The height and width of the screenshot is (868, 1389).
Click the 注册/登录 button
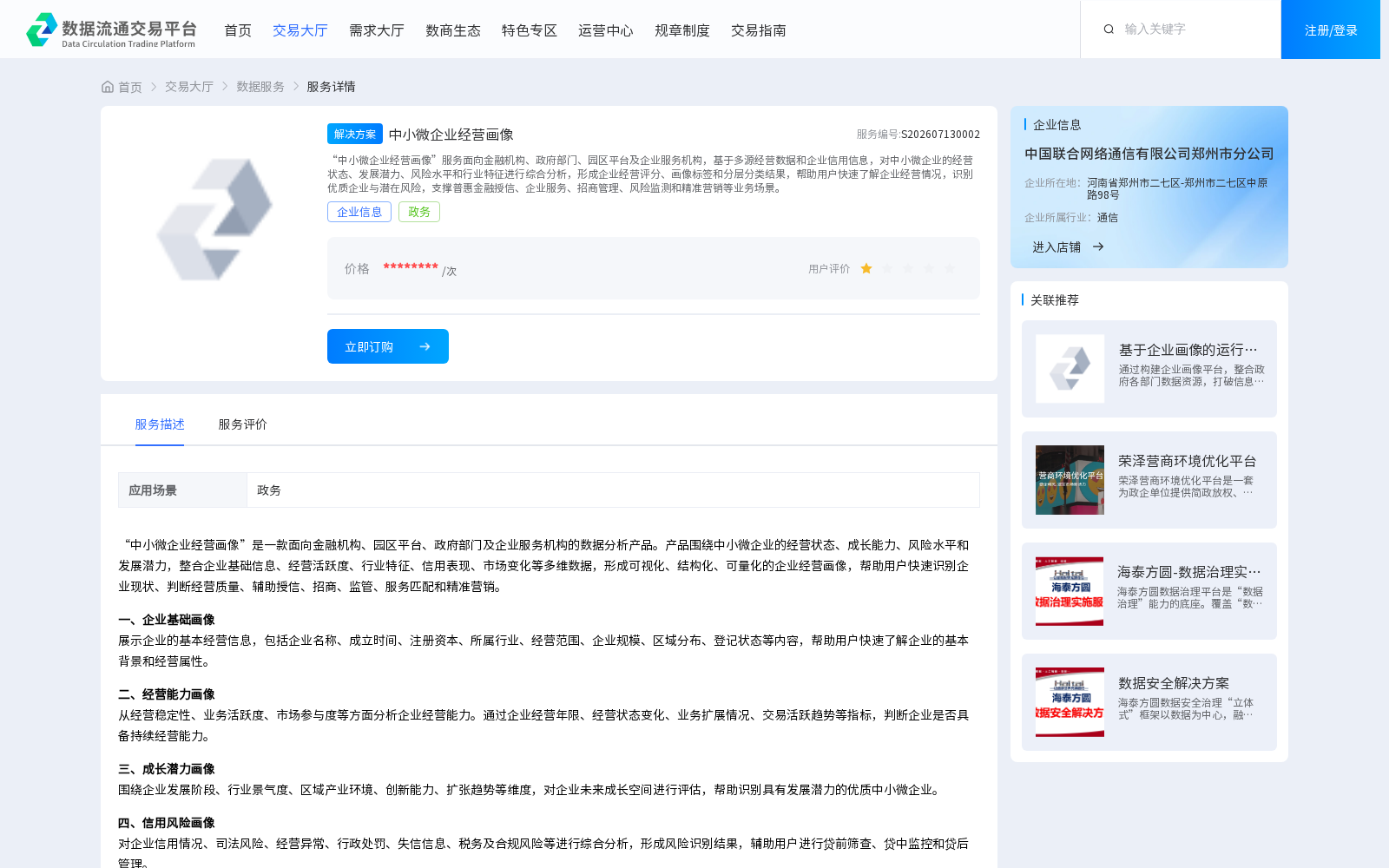[1331, 30]
